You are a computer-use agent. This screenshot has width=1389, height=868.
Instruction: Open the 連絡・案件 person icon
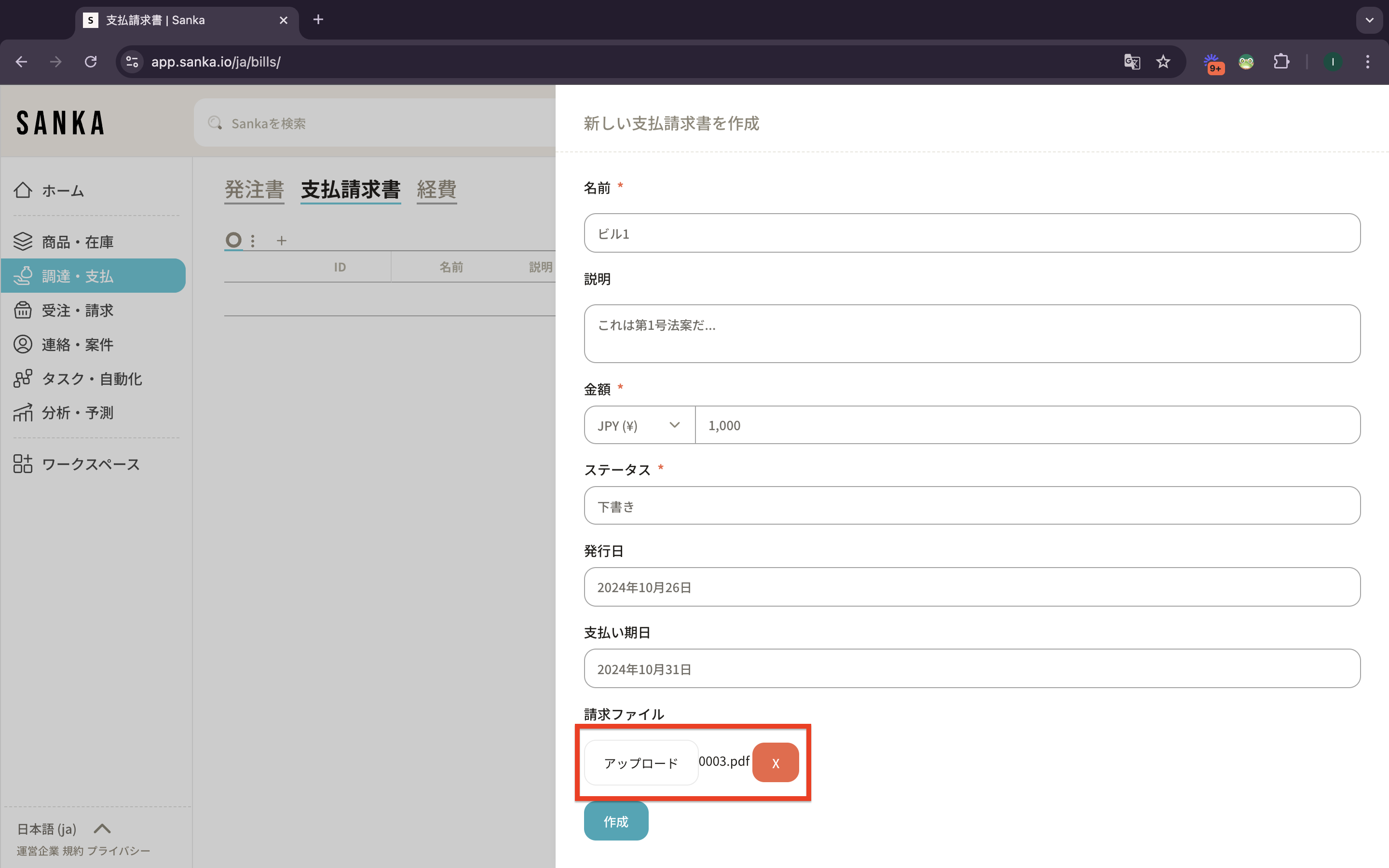[x=23, y=344]
